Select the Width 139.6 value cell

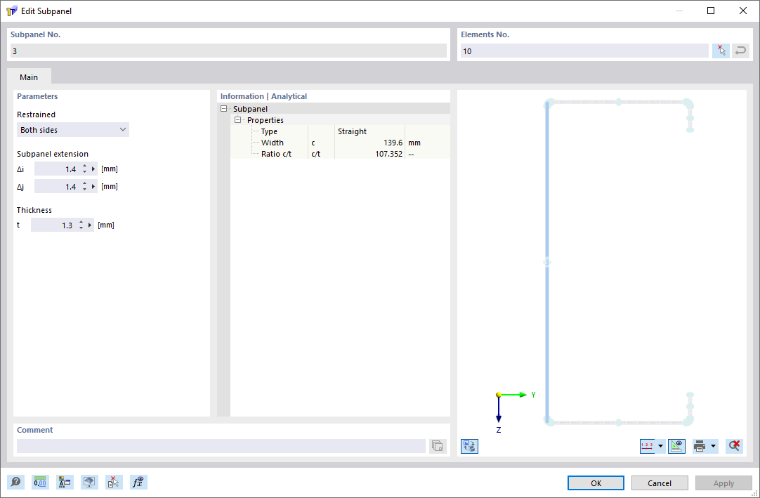[x=370, y=143]
